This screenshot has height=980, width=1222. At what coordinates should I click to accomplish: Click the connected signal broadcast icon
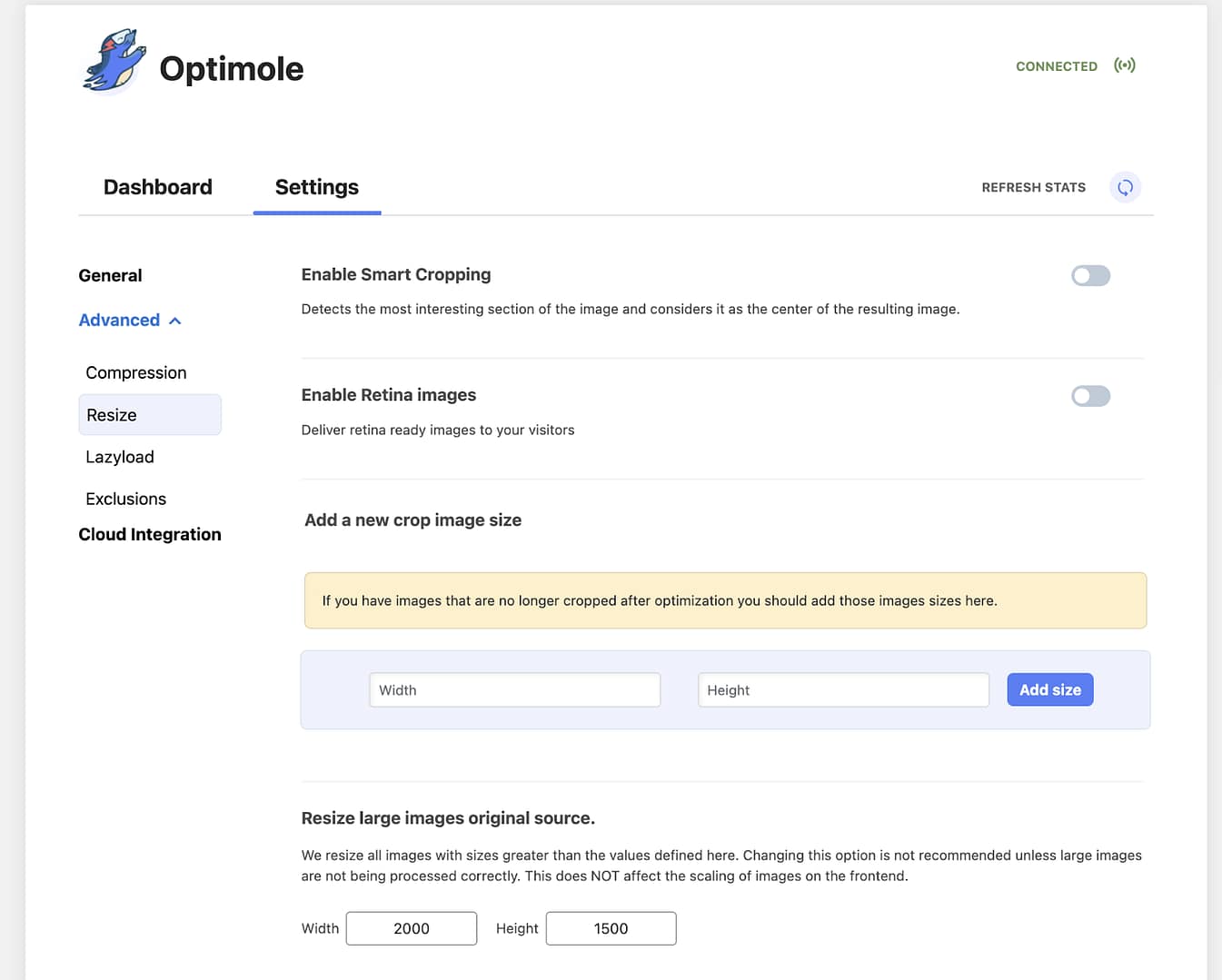click(1124, 65)
